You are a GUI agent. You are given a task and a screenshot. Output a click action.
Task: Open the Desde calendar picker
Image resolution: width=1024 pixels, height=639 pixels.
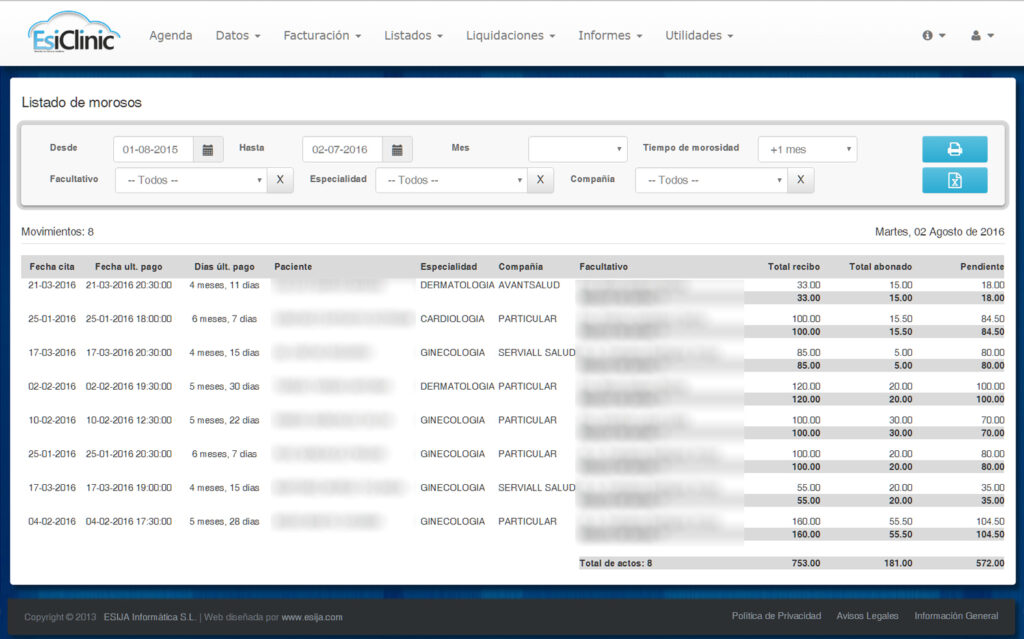(208, 150)
